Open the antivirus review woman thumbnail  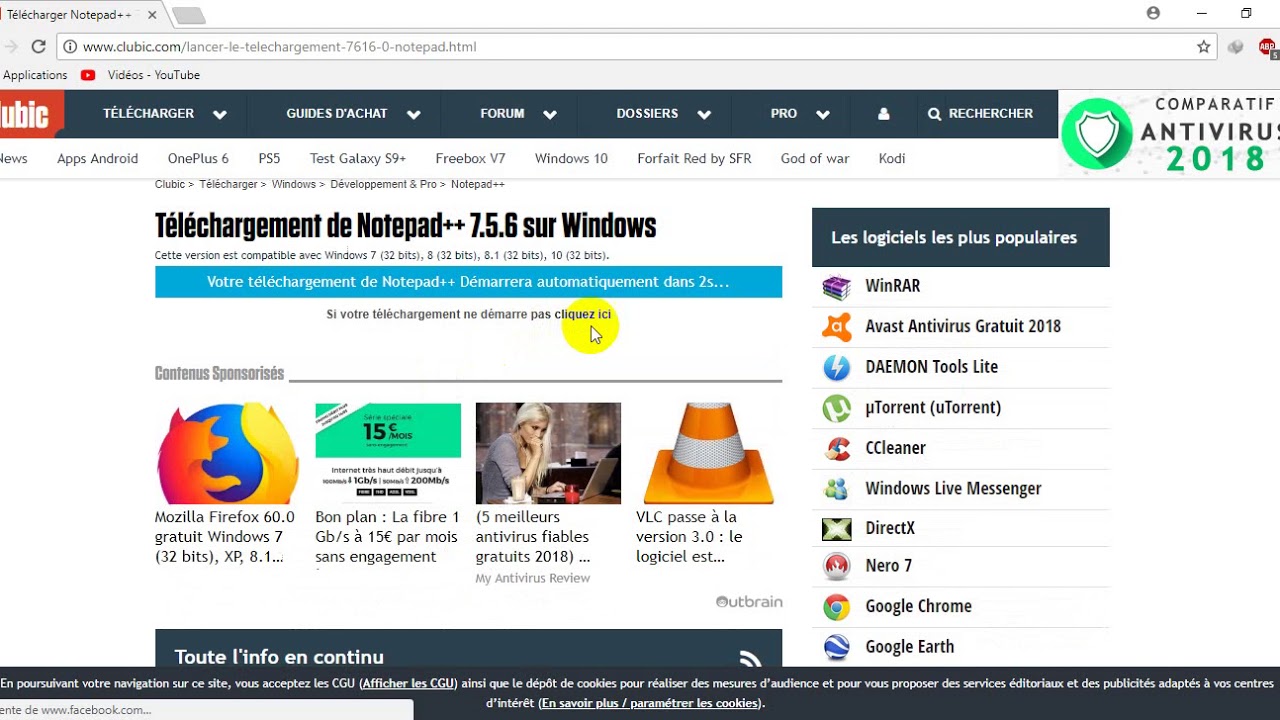click(x=548, y=453)
